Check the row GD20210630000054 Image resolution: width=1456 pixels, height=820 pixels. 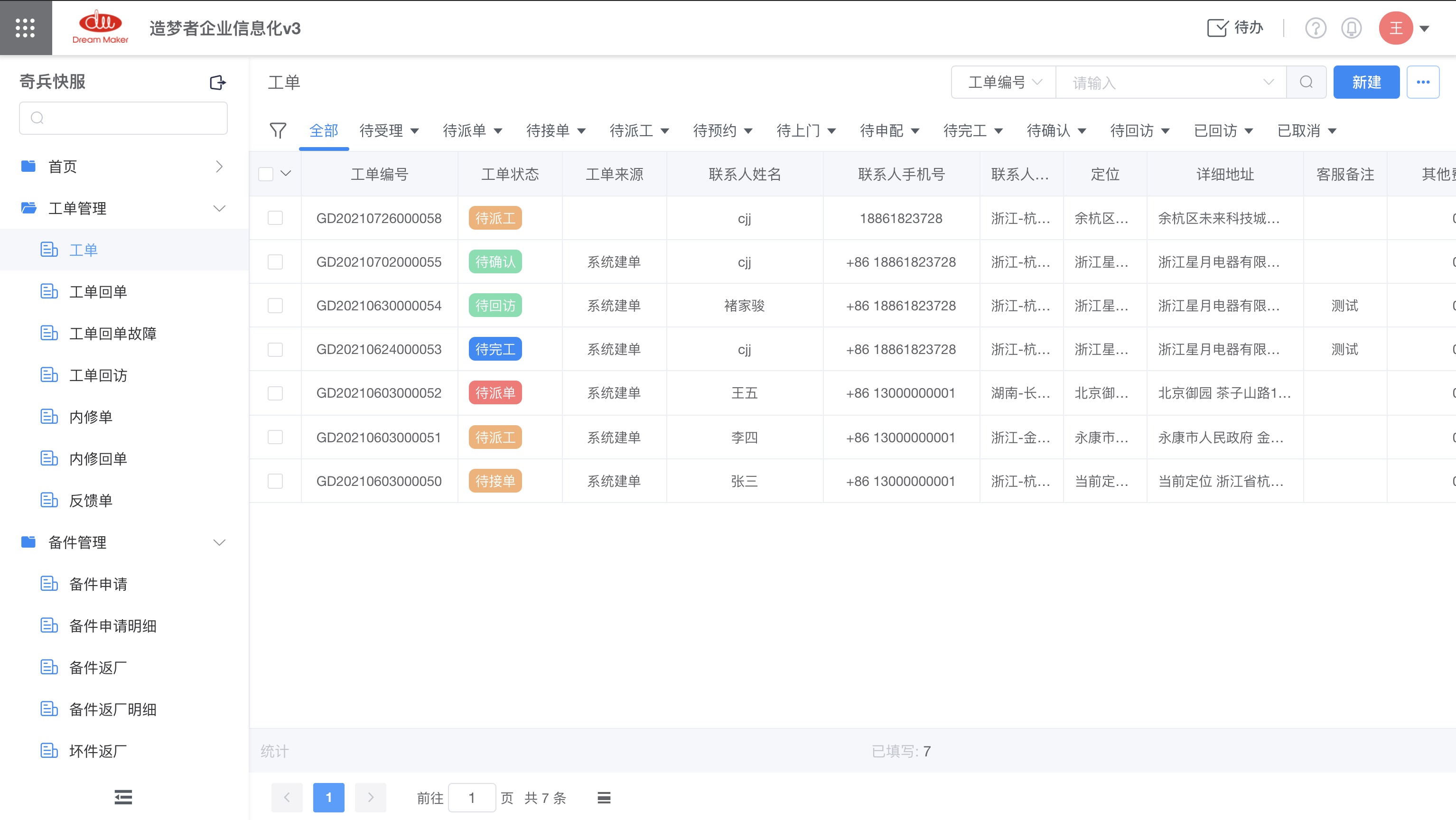click(275, 305)
